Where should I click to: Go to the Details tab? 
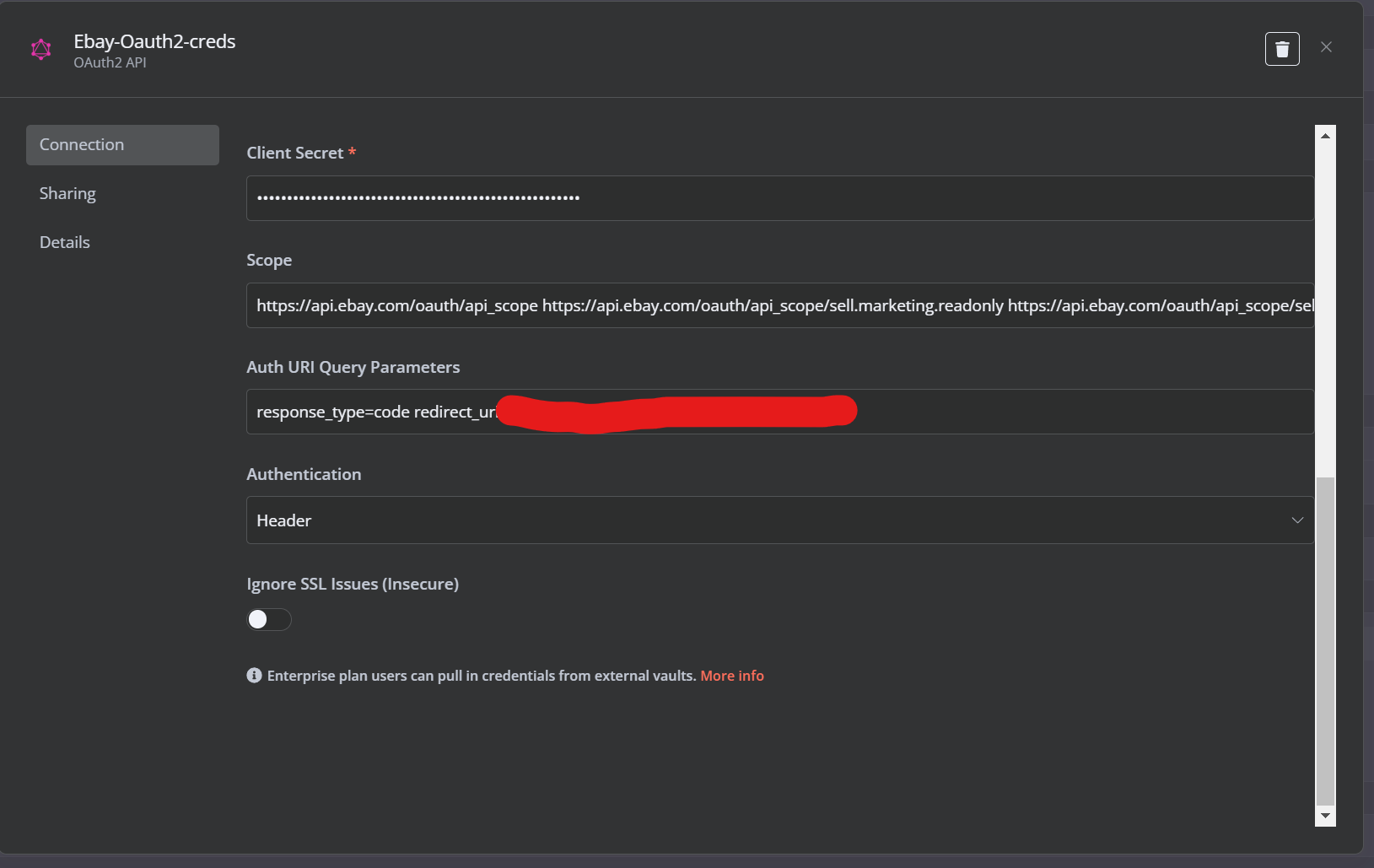65,242
